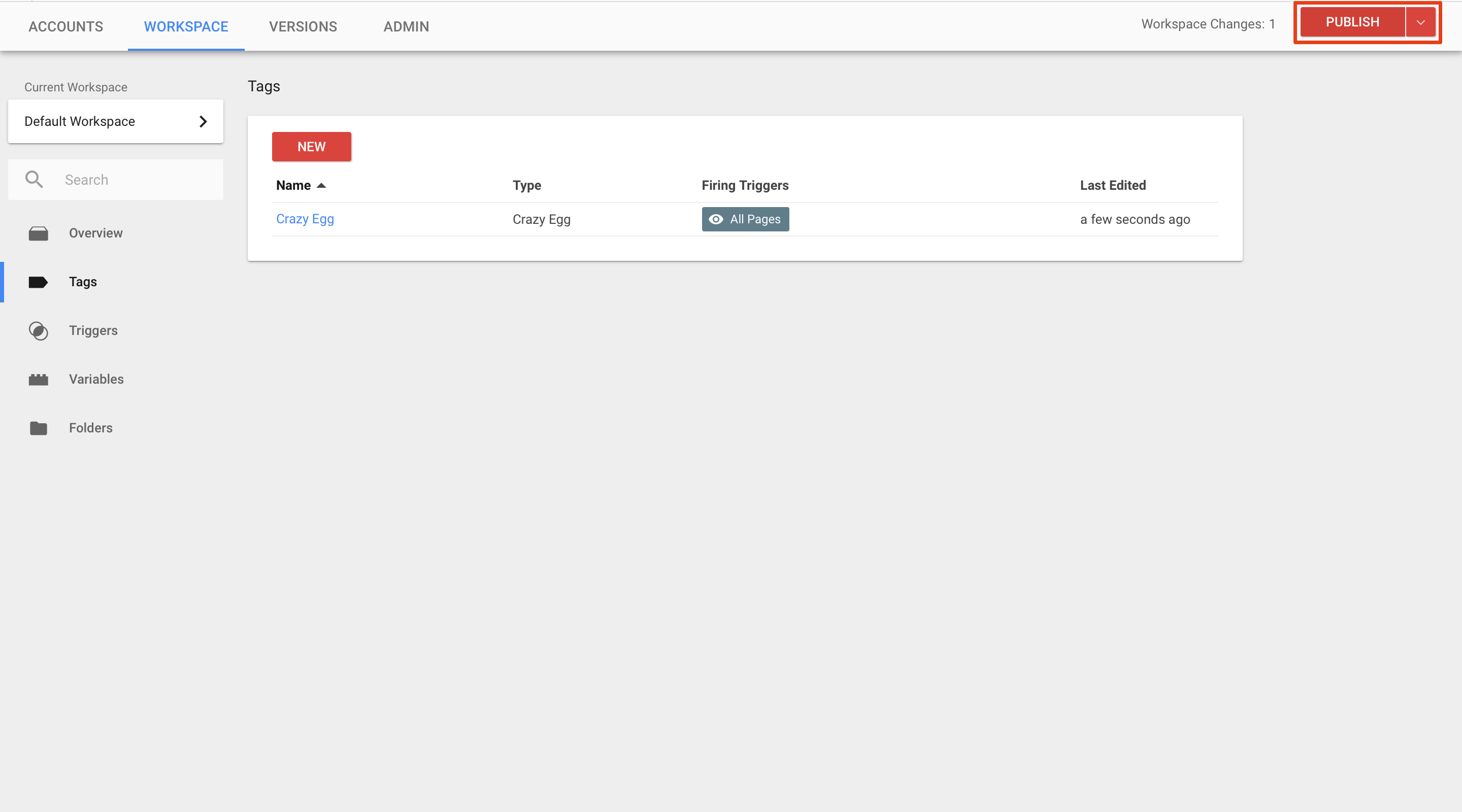Create a new tag with NEW button

coord(312,147)
